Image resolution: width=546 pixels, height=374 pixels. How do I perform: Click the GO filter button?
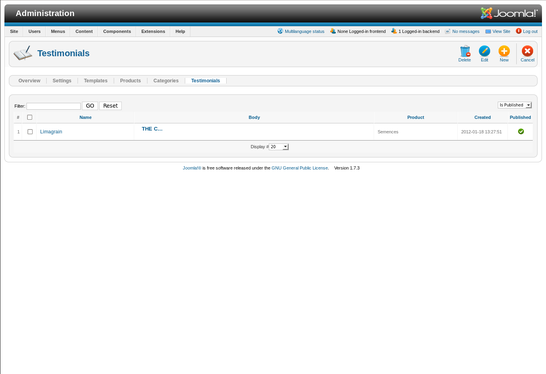pos(90,106)
